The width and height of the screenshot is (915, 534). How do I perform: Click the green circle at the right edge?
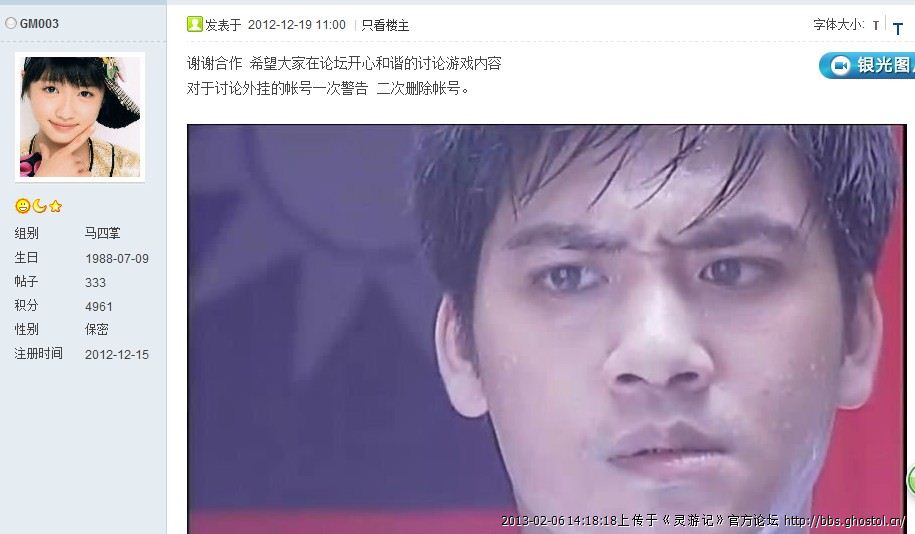click(x=911, y=480)
